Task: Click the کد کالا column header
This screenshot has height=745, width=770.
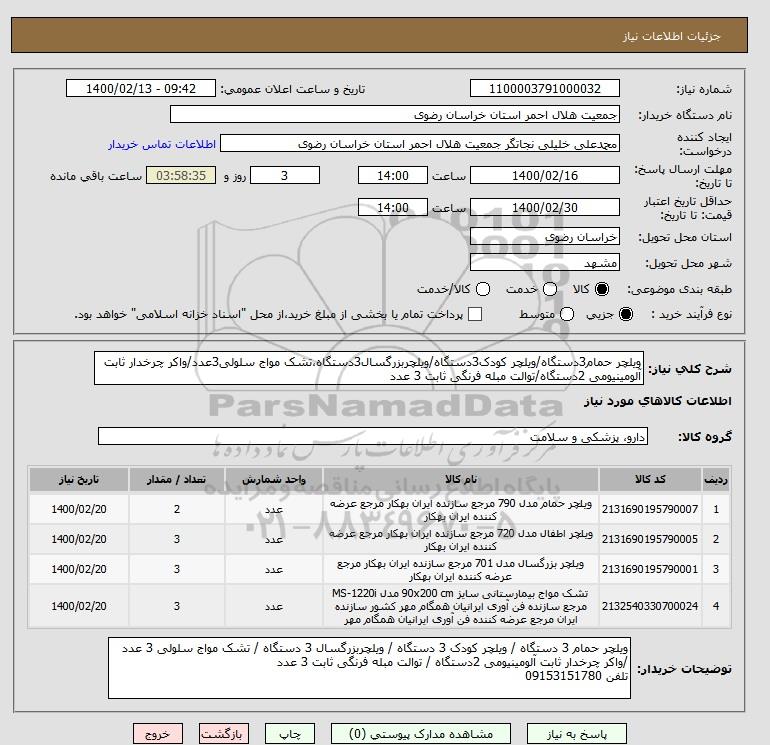Action: (x=650, y=479)
